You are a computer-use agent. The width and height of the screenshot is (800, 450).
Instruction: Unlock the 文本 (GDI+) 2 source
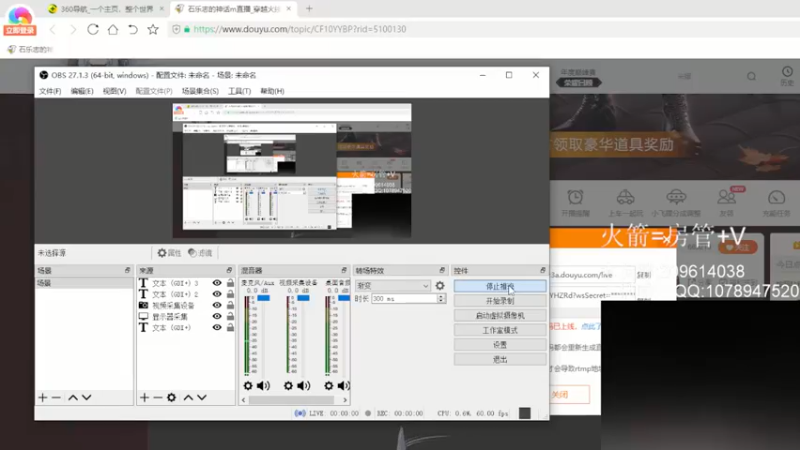231,294
